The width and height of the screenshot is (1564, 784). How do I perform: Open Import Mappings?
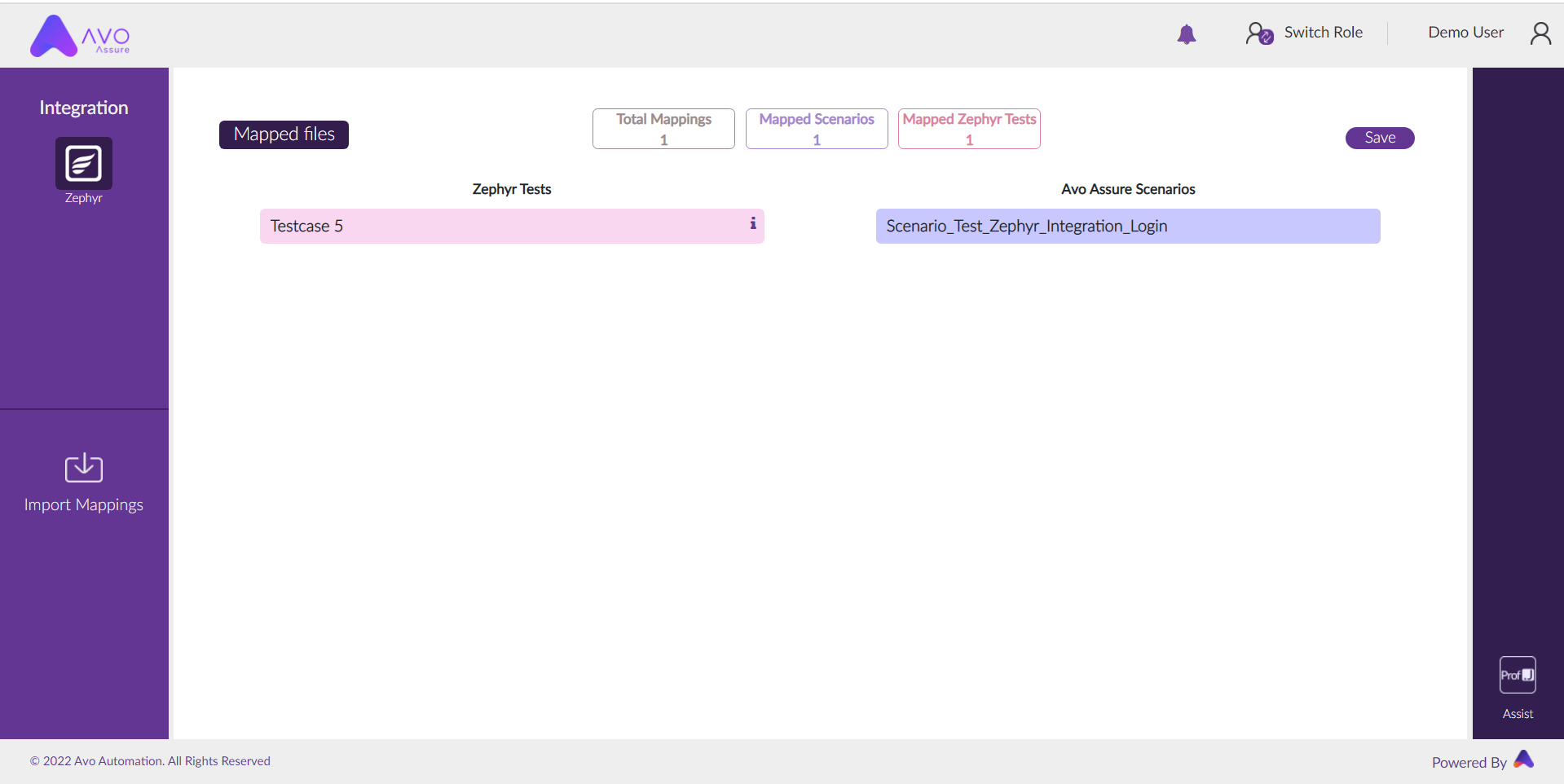84,504
